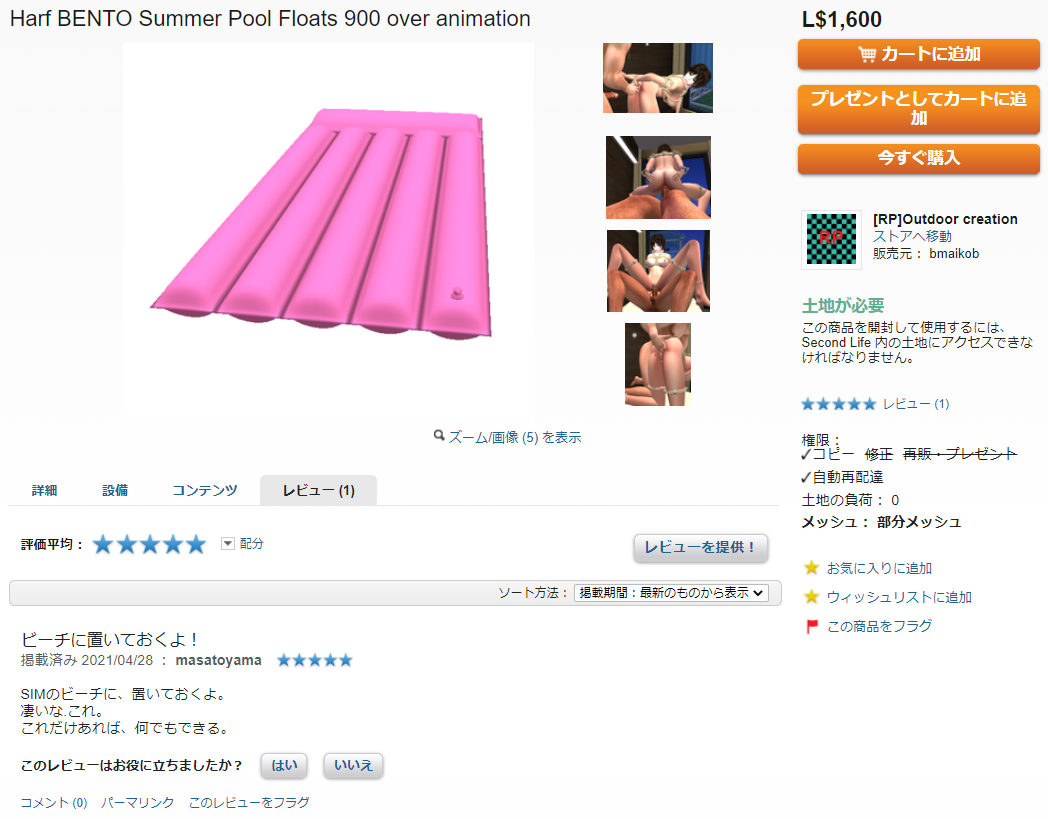The image size is (1048, 819).
Task: Follow the ストアへ移動 link
Action: tap(912, 236)
